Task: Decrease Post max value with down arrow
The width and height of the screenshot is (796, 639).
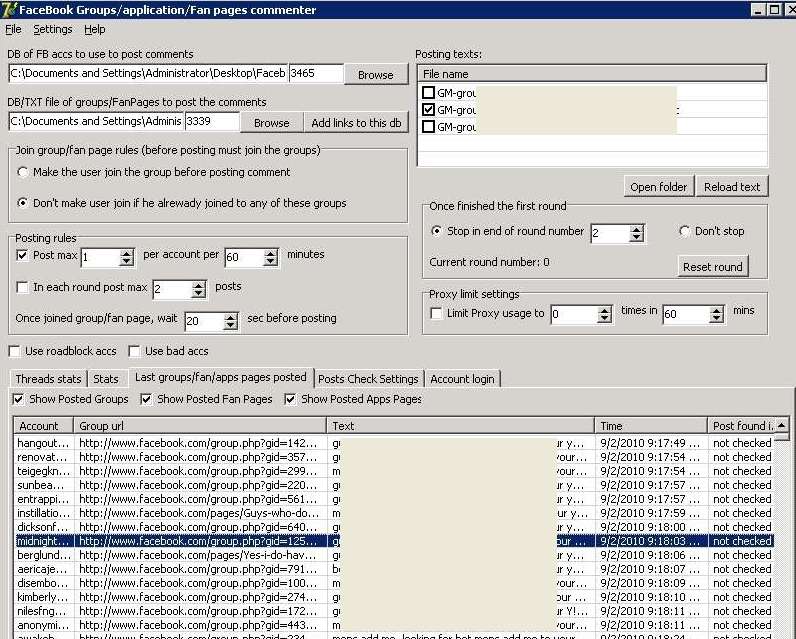Action: (x=127, y=262)
